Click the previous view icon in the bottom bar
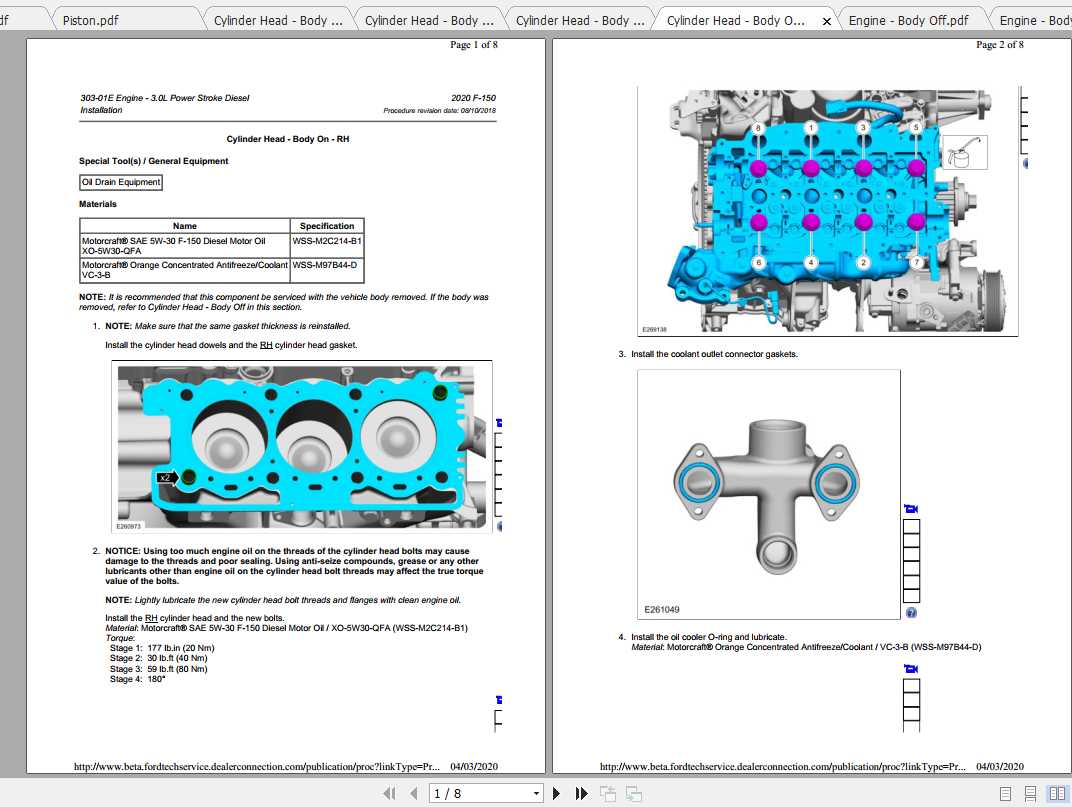 (608, 793)
